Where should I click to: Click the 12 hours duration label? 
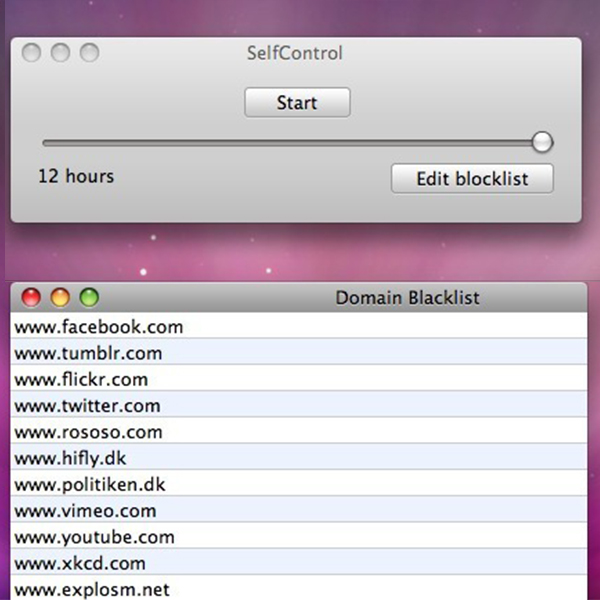pos(76,176)
